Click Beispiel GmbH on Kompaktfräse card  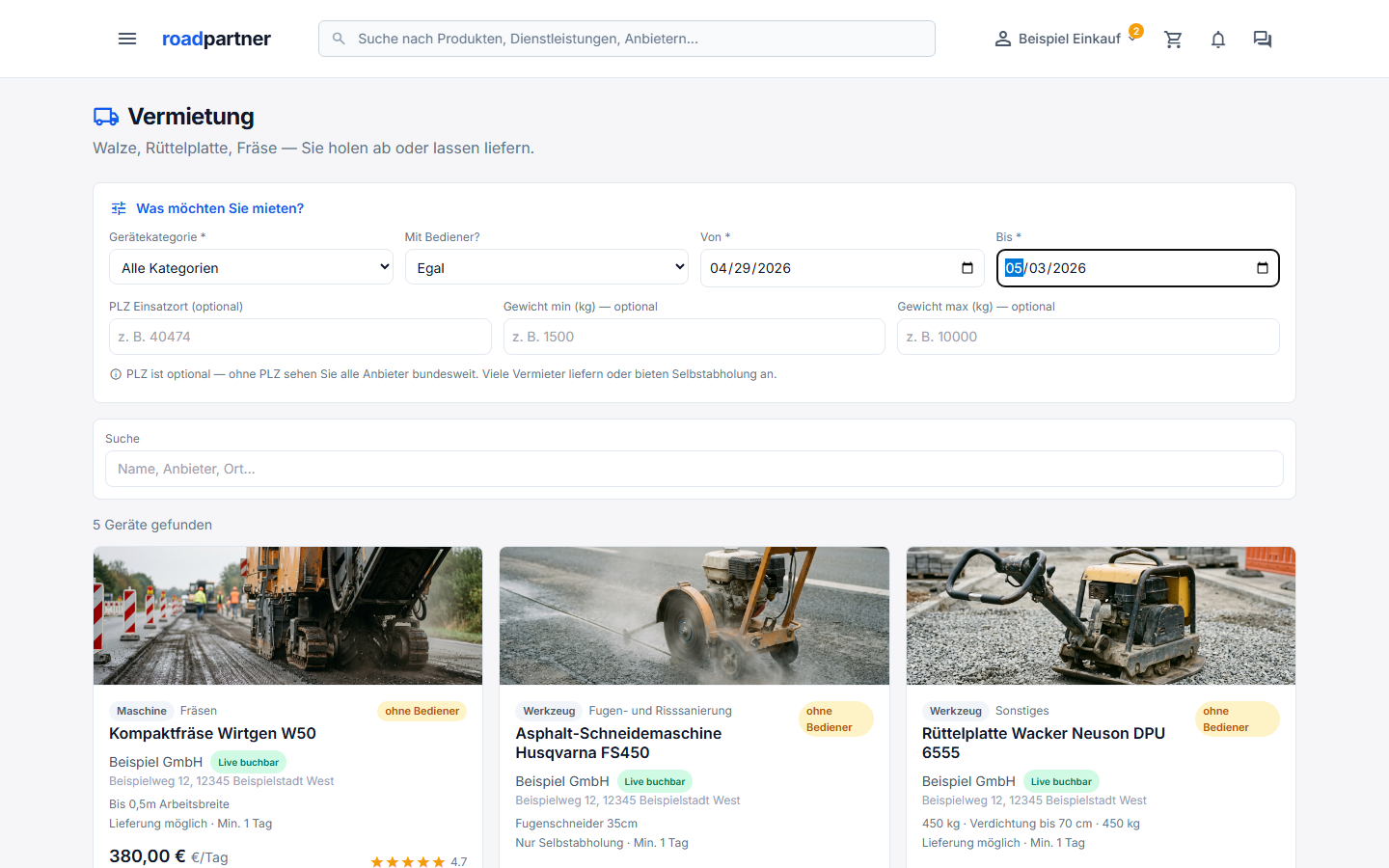(155, 762)
